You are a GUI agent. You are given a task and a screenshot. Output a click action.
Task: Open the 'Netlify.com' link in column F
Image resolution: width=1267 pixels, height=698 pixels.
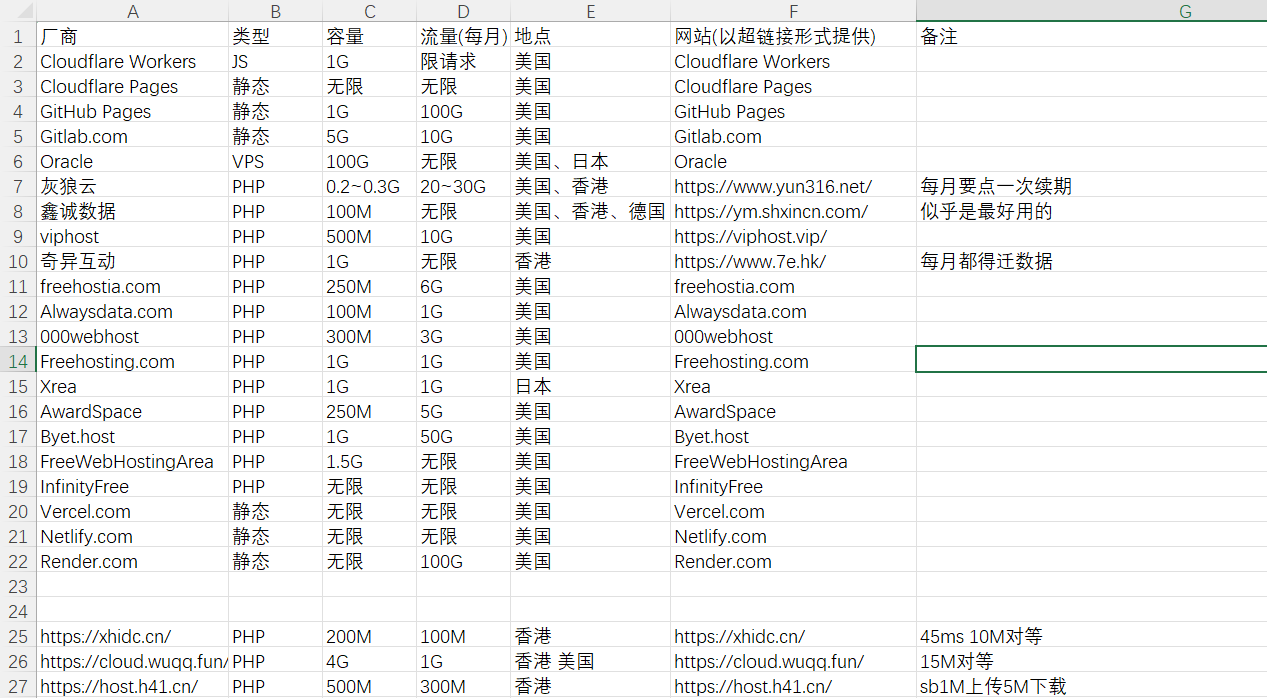[720, 536]
